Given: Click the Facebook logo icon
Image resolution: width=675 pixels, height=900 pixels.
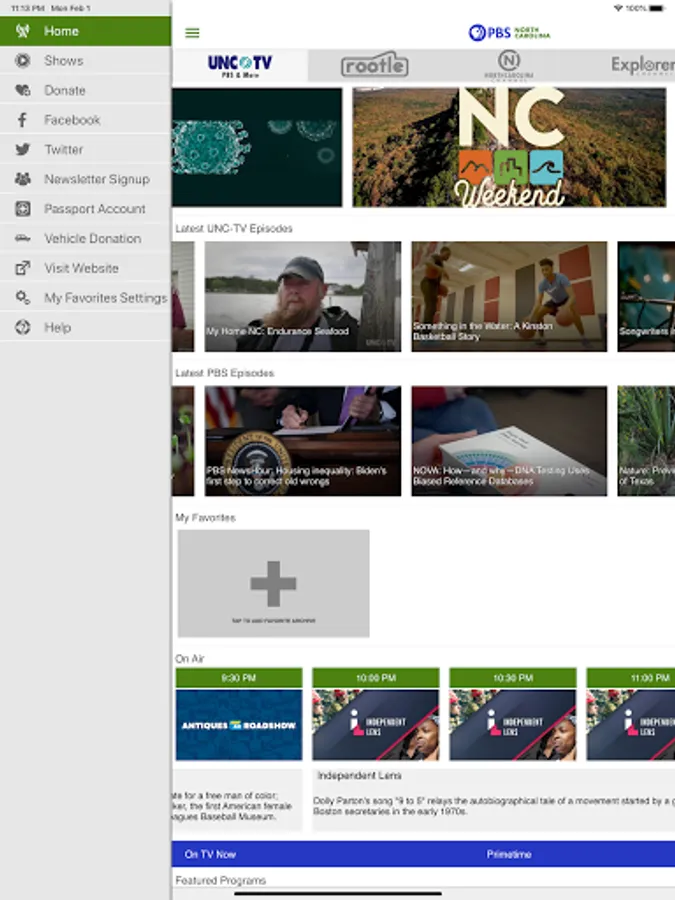Looking at the screenshot, I should (x=22, y=120).
